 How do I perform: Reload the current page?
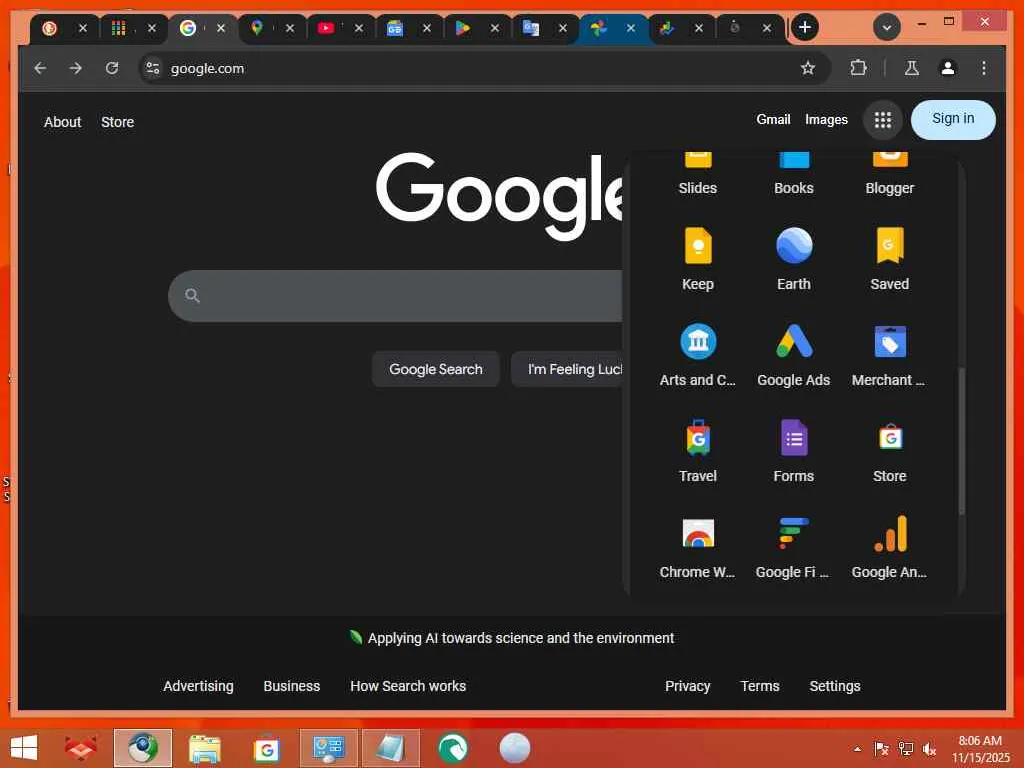tap(112, 68)
